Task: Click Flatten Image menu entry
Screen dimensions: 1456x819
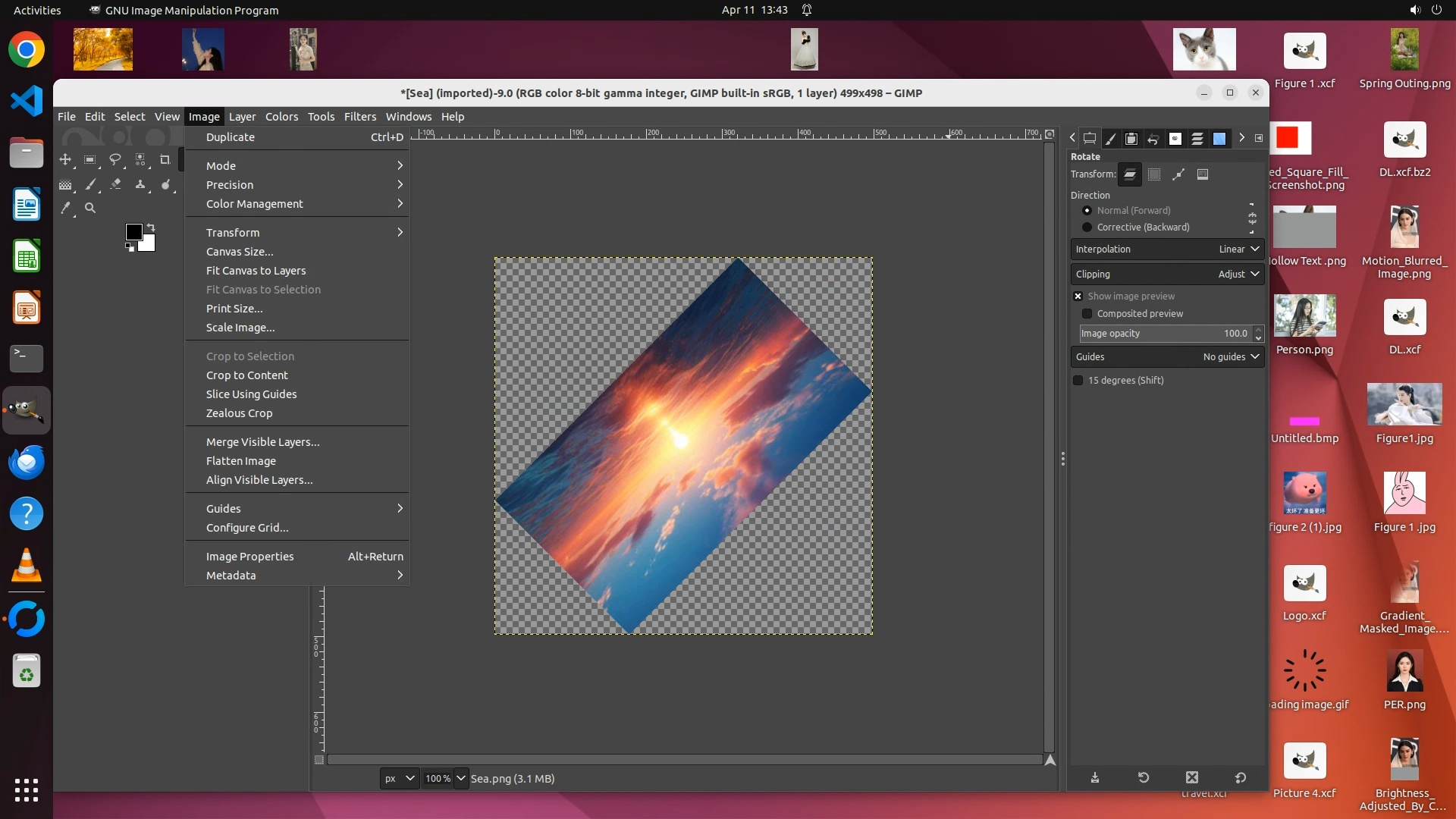Action: coord(241,461)
